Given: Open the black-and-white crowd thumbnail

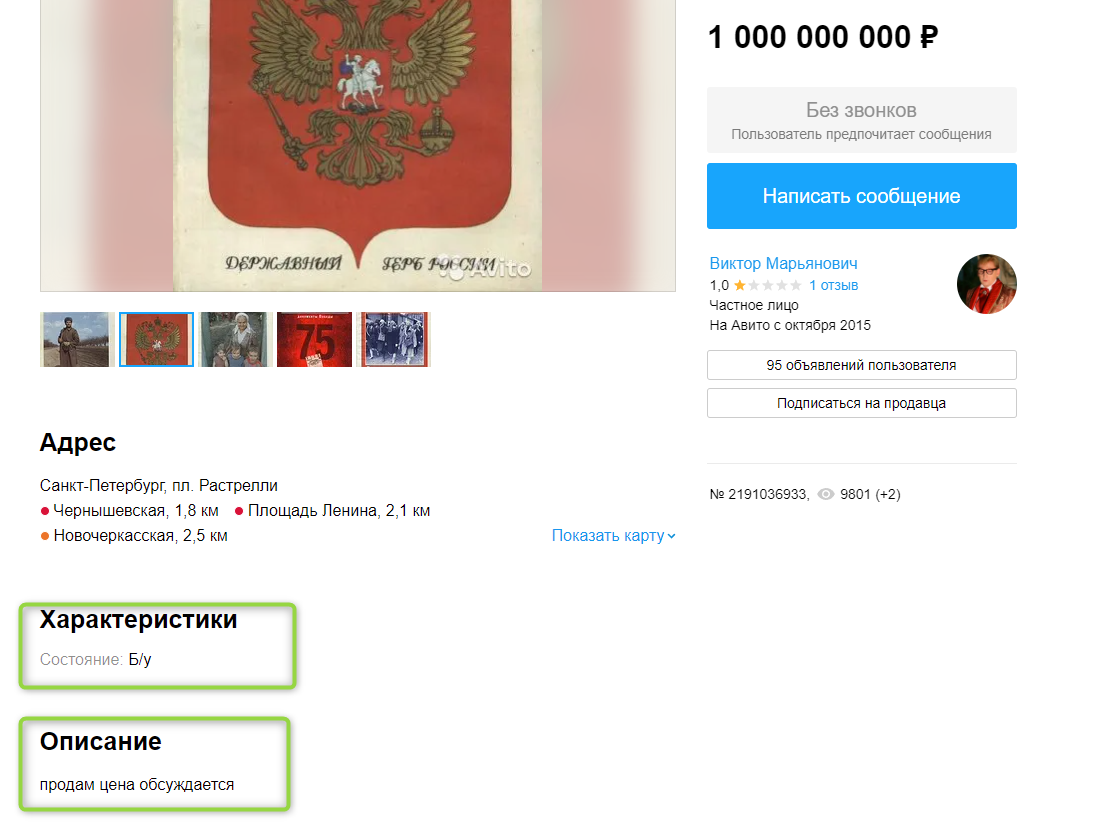Looking at the screenshot, I should pos(394,339).
